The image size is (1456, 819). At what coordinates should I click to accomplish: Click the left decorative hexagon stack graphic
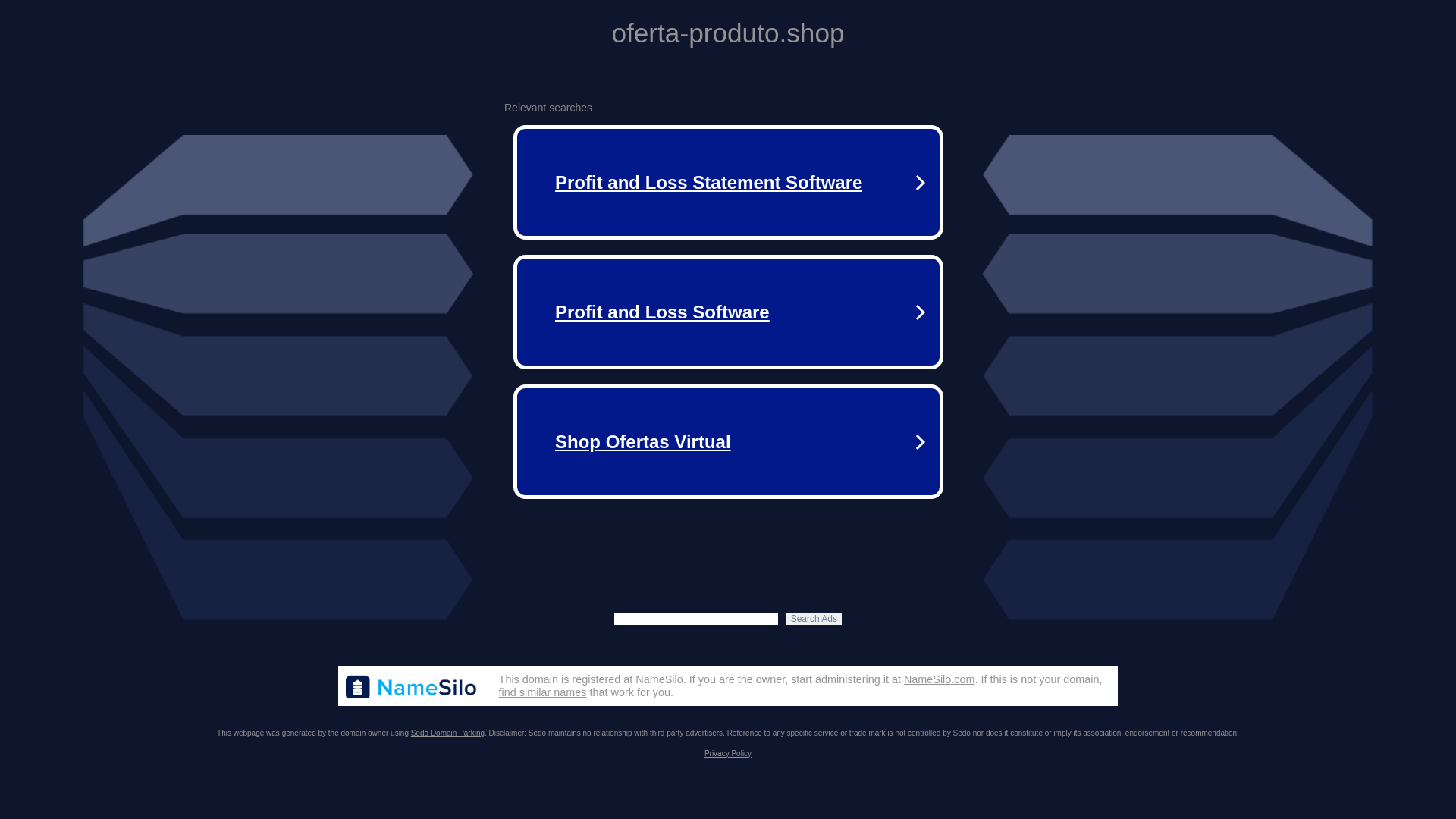coord(278,377)
